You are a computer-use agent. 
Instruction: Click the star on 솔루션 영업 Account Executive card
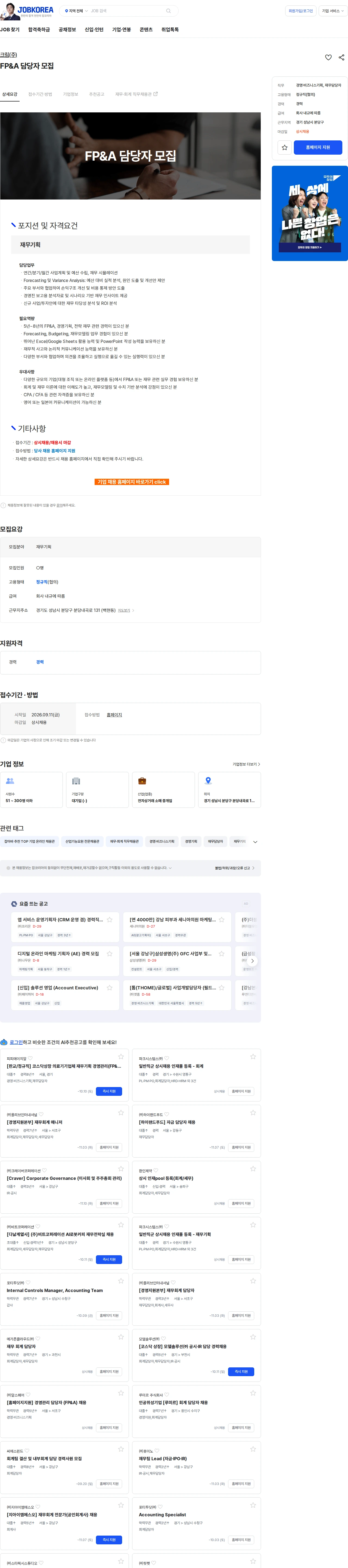(110, 988)
